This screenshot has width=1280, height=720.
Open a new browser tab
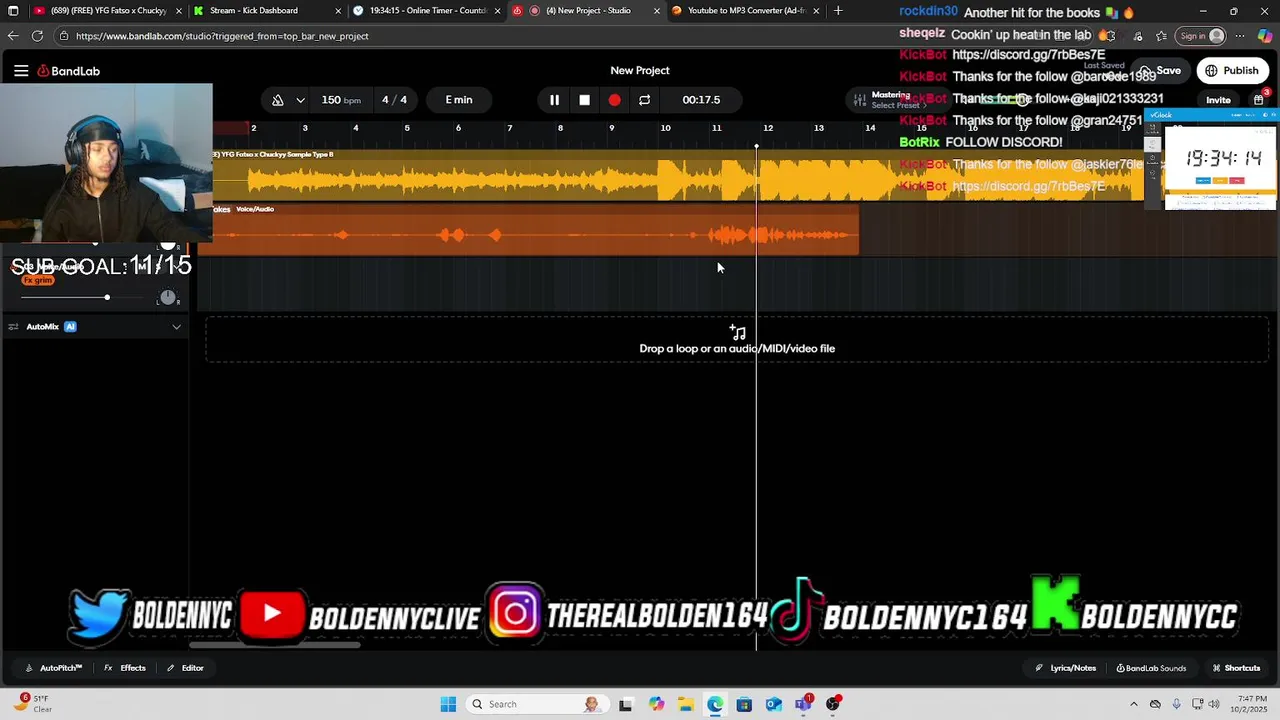tap(838, 11)
